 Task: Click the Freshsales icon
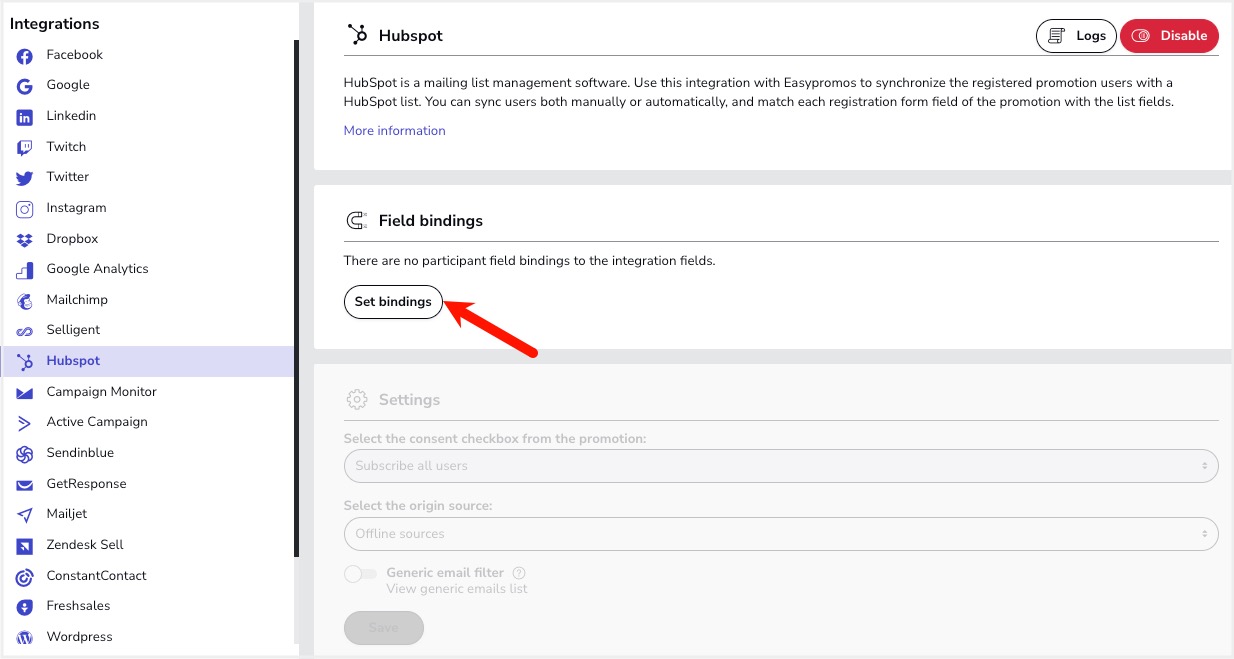point(25,607)
